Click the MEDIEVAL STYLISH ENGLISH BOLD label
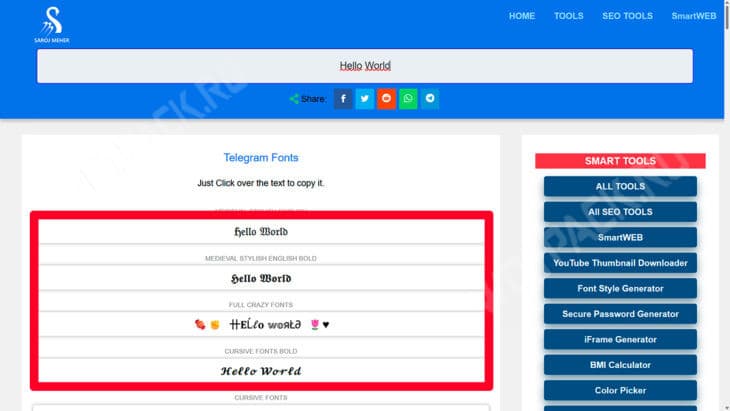 (x=261, y=258)
